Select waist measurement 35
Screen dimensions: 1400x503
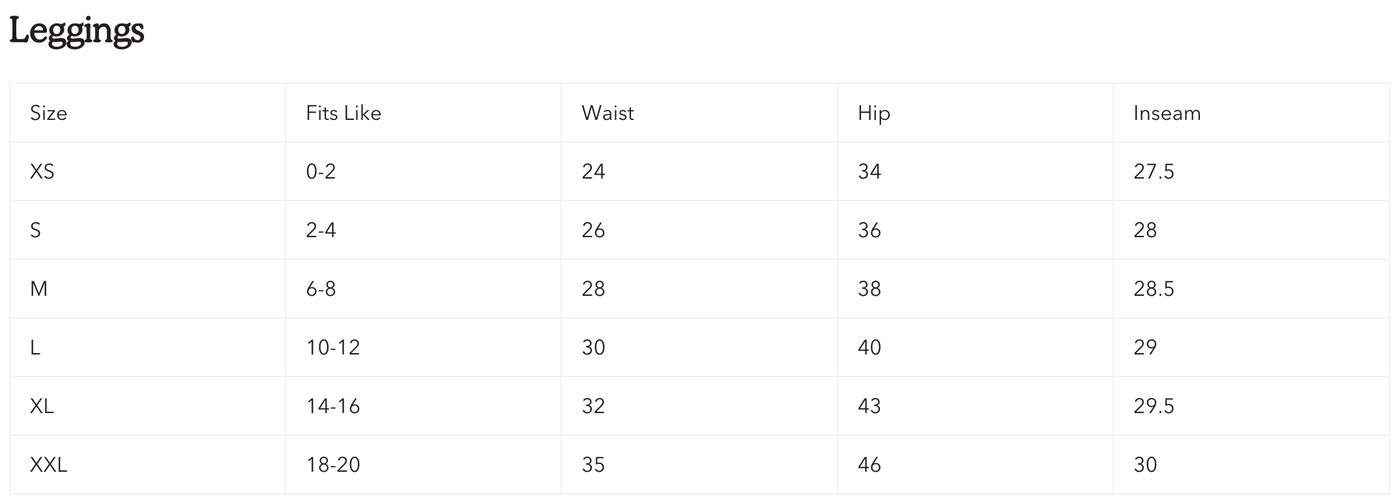click(x=593, y=465)
